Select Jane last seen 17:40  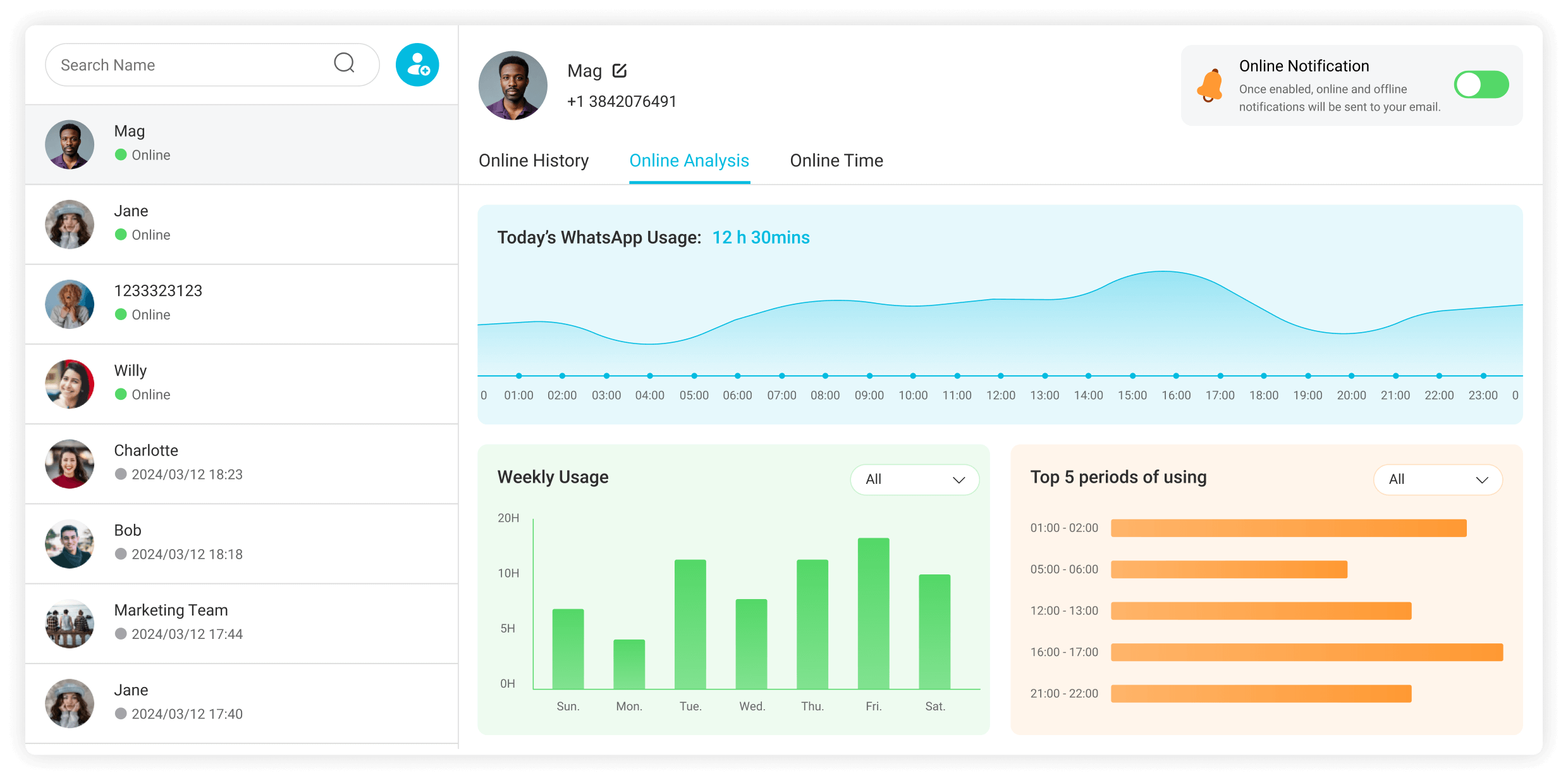[x=242, y=703]
